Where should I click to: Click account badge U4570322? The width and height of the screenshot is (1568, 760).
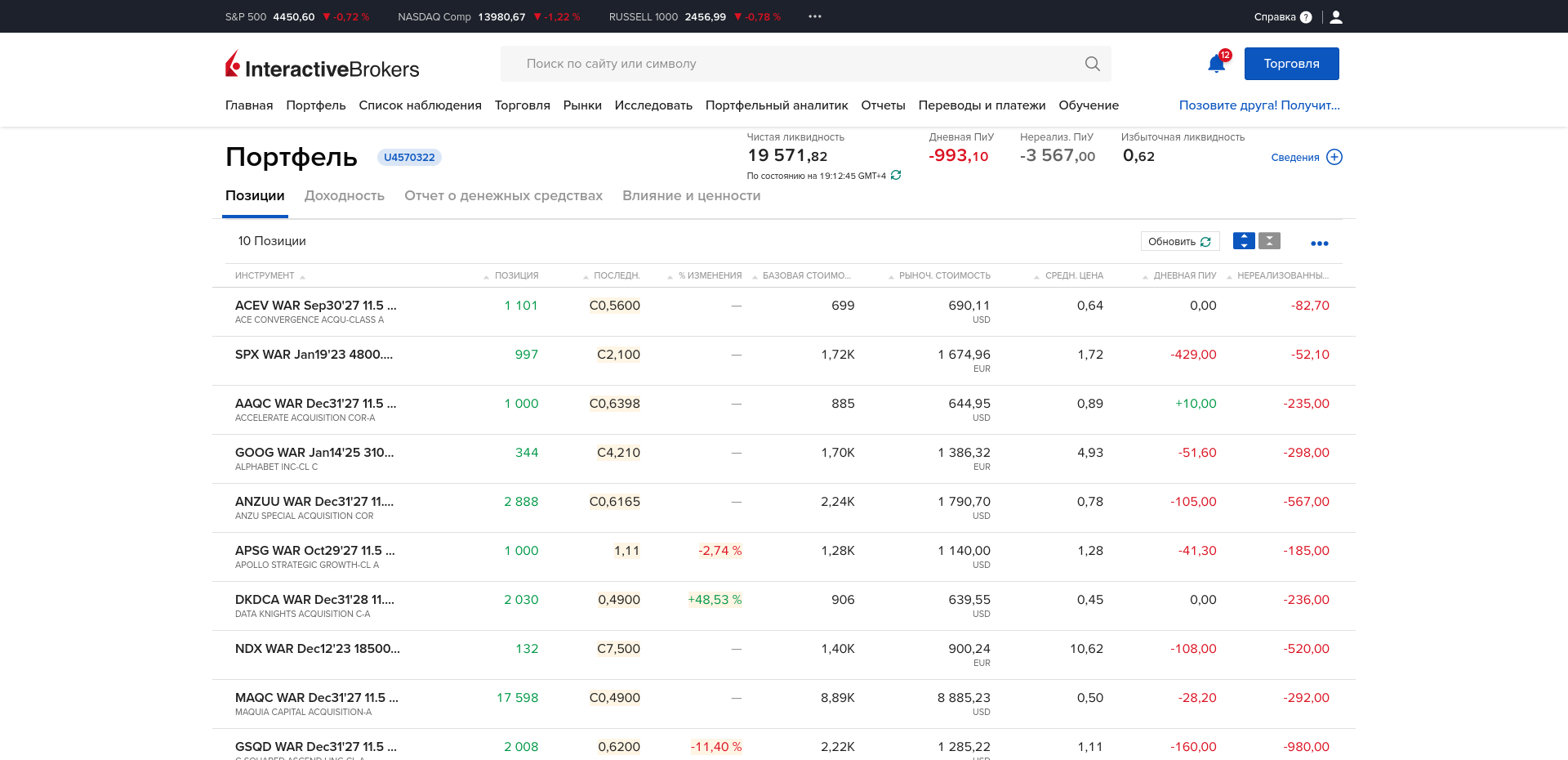409,157
